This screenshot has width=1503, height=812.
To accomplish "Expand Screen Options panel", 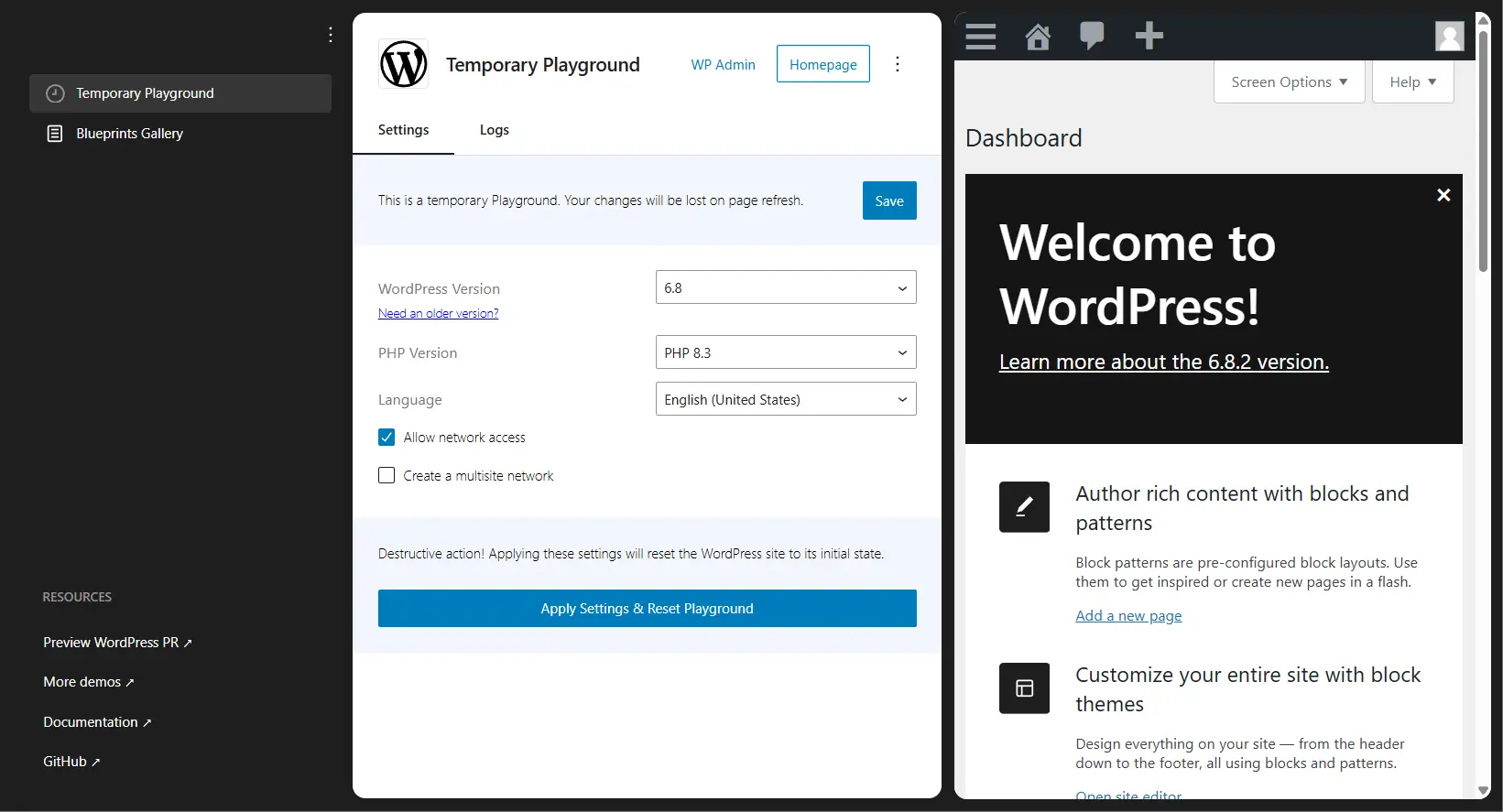I will coord(1289,81).
